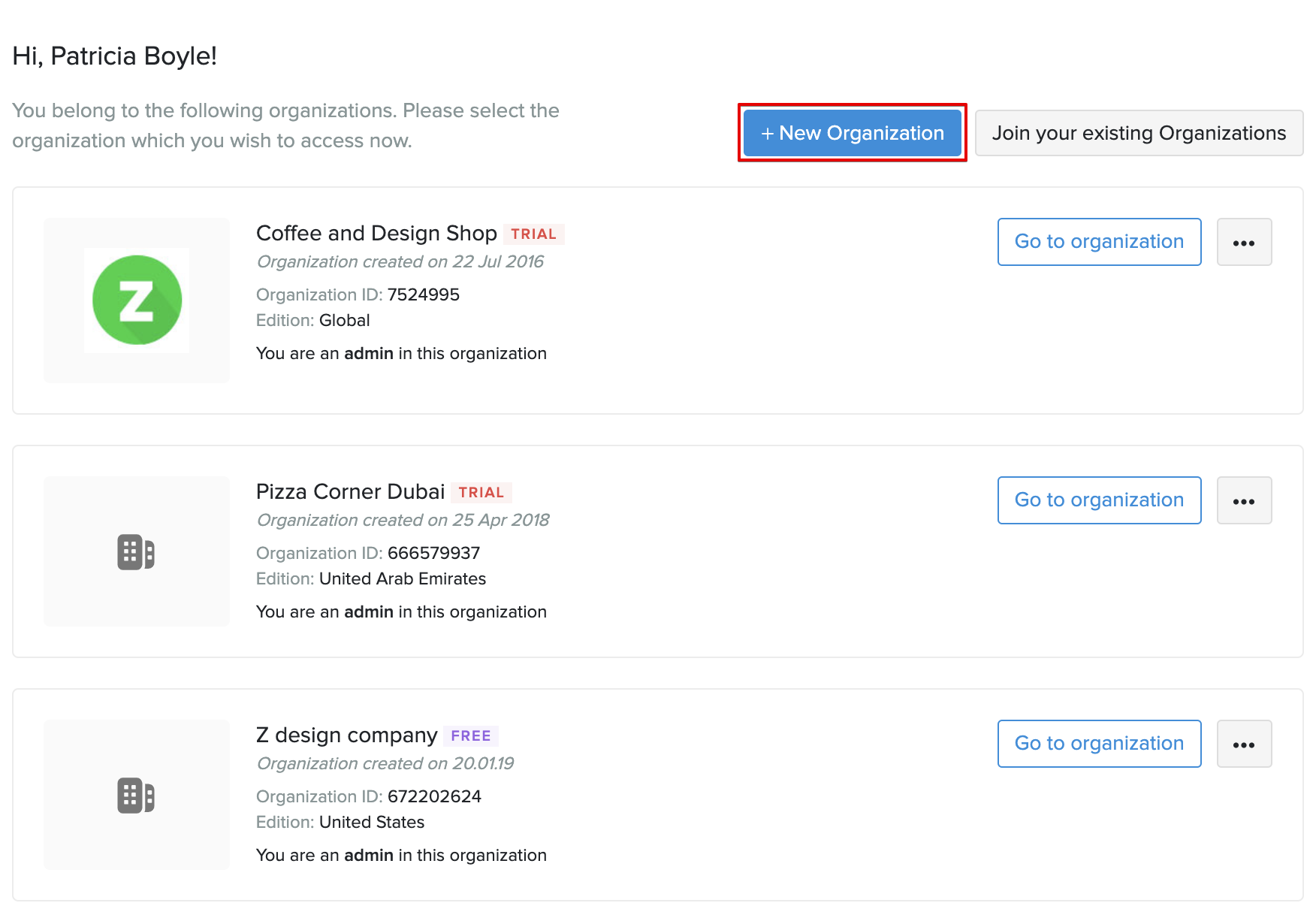Select Z design company's building placeholder icon
The image size is (1316, 912).
point(136,796)
